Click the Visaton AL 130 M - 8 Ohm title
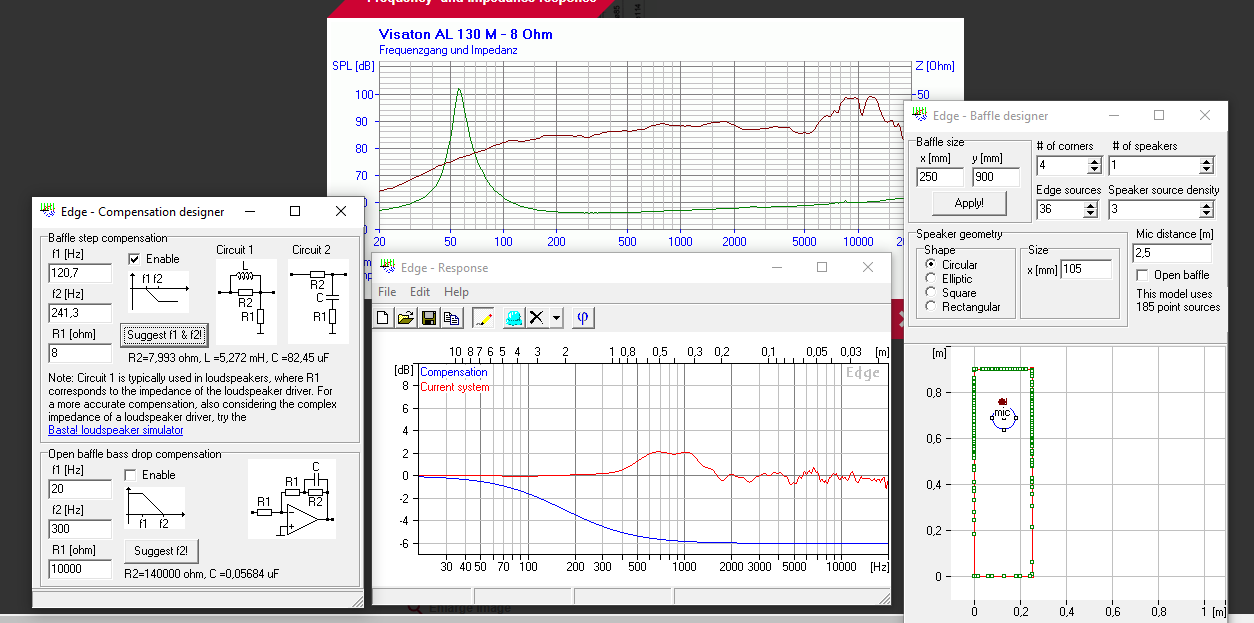This screenshot has height=623, width=1254. (x=466, y=34)
